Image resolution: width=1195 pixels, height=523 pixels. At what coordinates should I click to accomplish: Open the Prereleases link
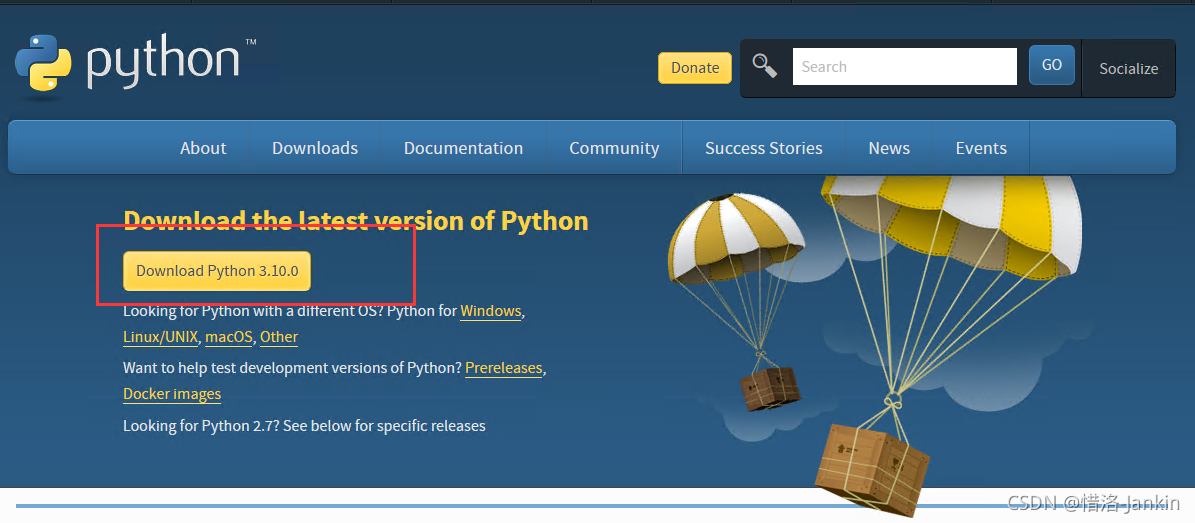click(x=504, y=367)
